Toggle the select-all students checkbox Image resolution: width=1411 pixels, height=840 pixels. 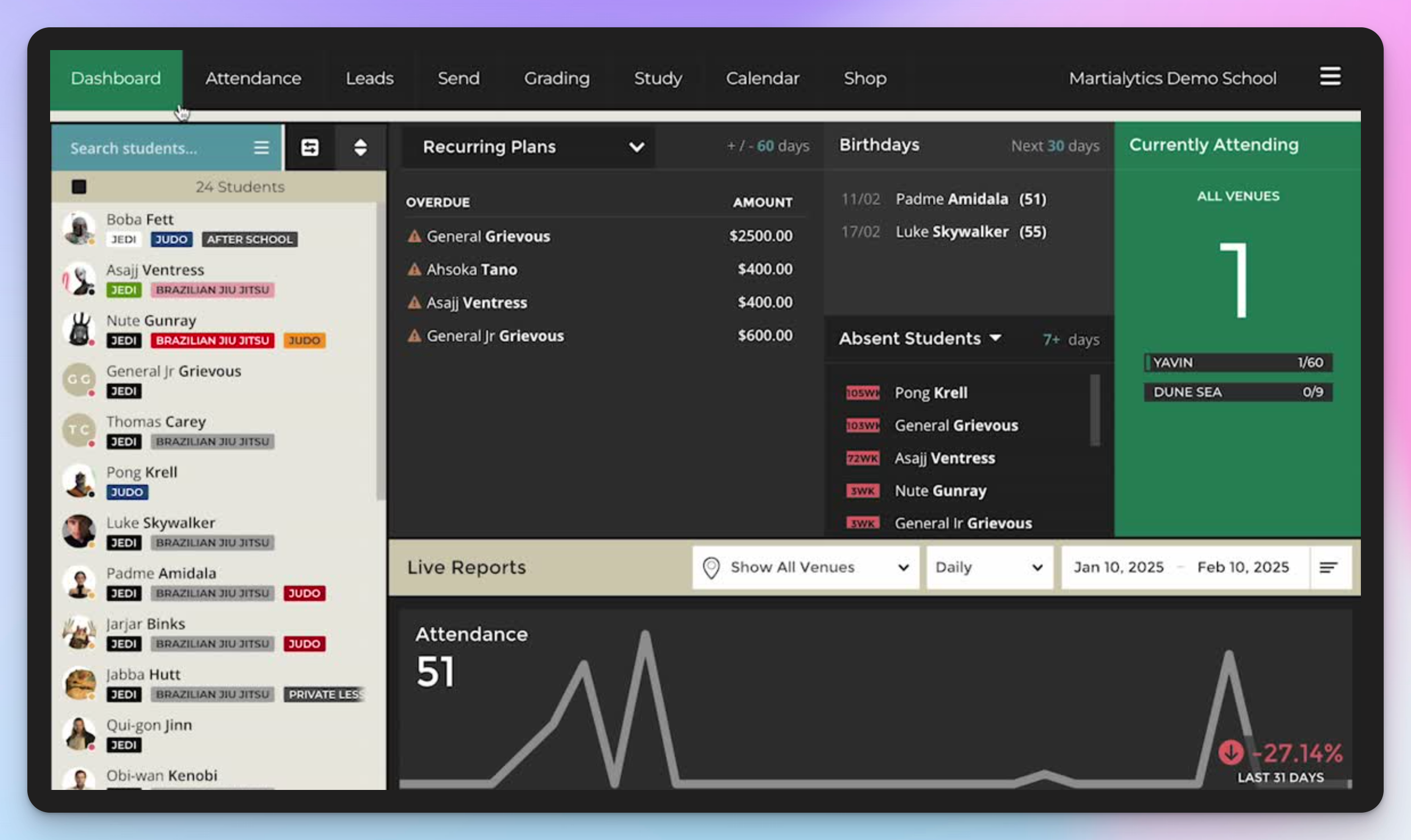click(x=79, y=187)
